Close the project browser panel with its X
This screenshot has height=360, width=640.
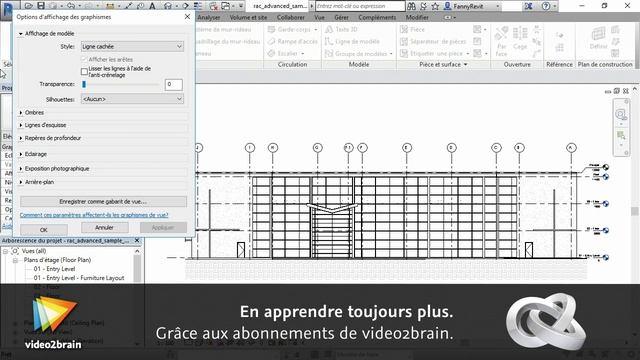coord(137,240)
